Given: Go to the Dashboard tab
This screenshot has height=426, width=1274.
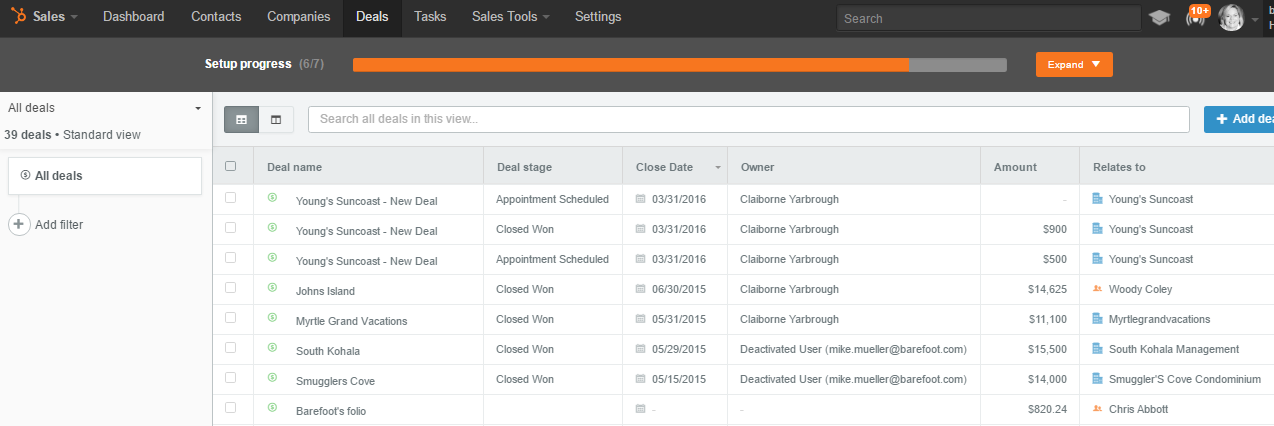Looking at the screenshot, I should pyautogui.click(x=134, y=17).
